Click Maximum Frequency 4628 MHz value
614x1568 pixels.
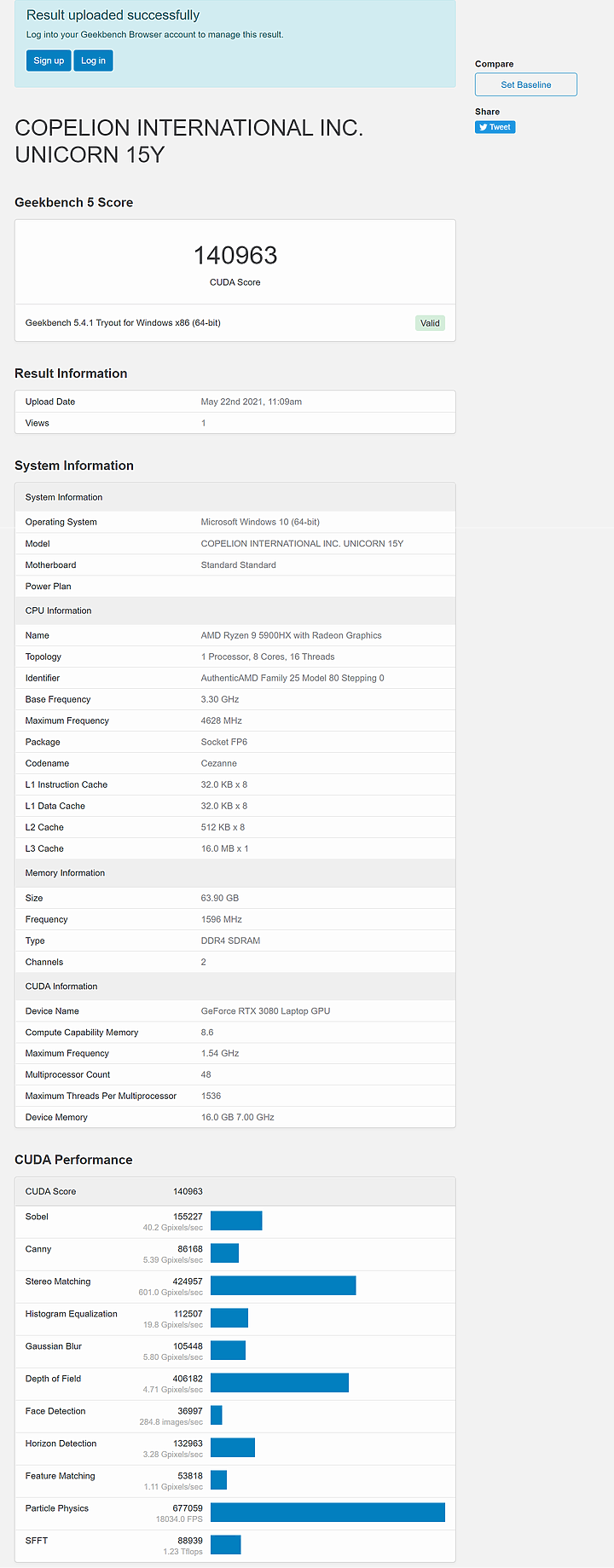(x=222, y=720)
